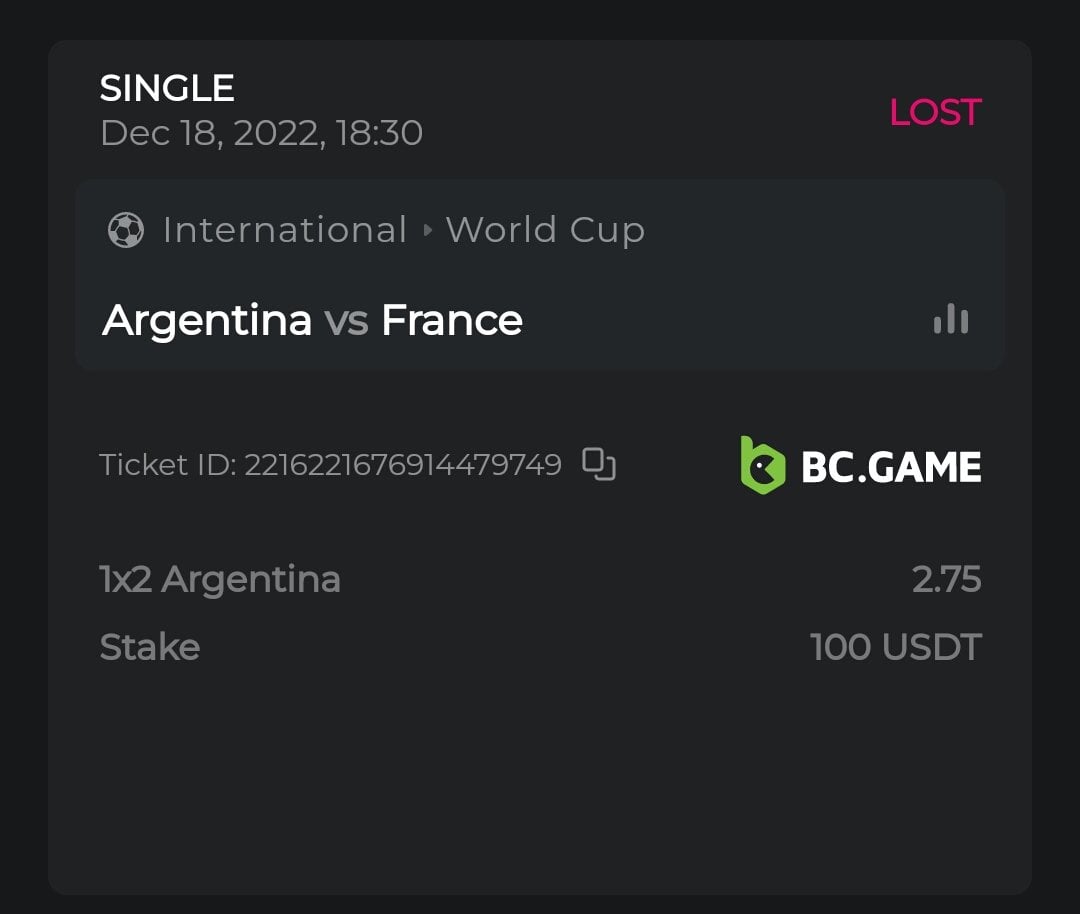Click the 'vs' text in match title
The height and width of the screenshot is (914, 1080).
coord(346,320)
